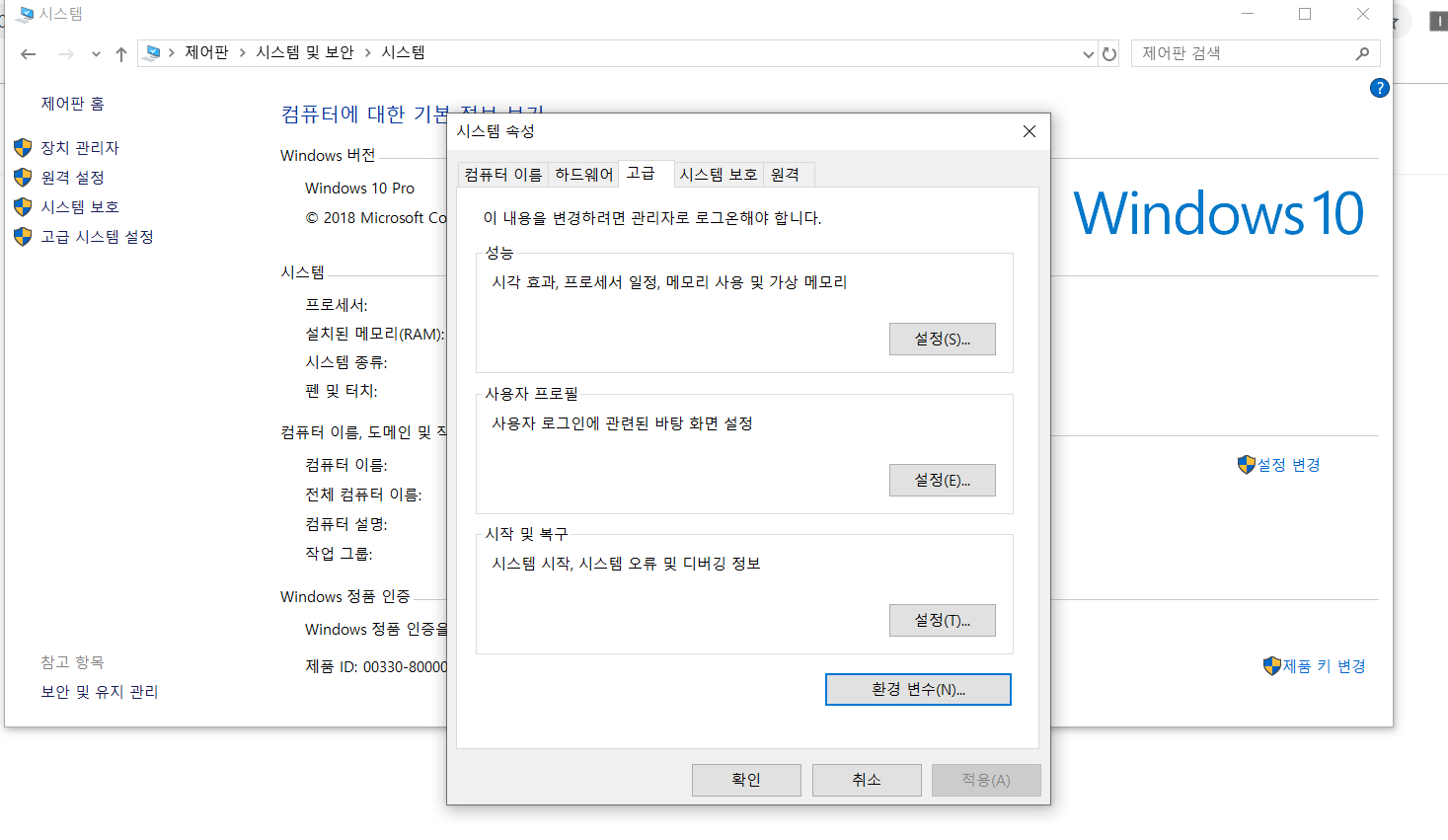The width and height of the screenshot is (1448, 840).
Task: Click shield icon beside 고급 시스템 설정
Action: tap(23, 237)
